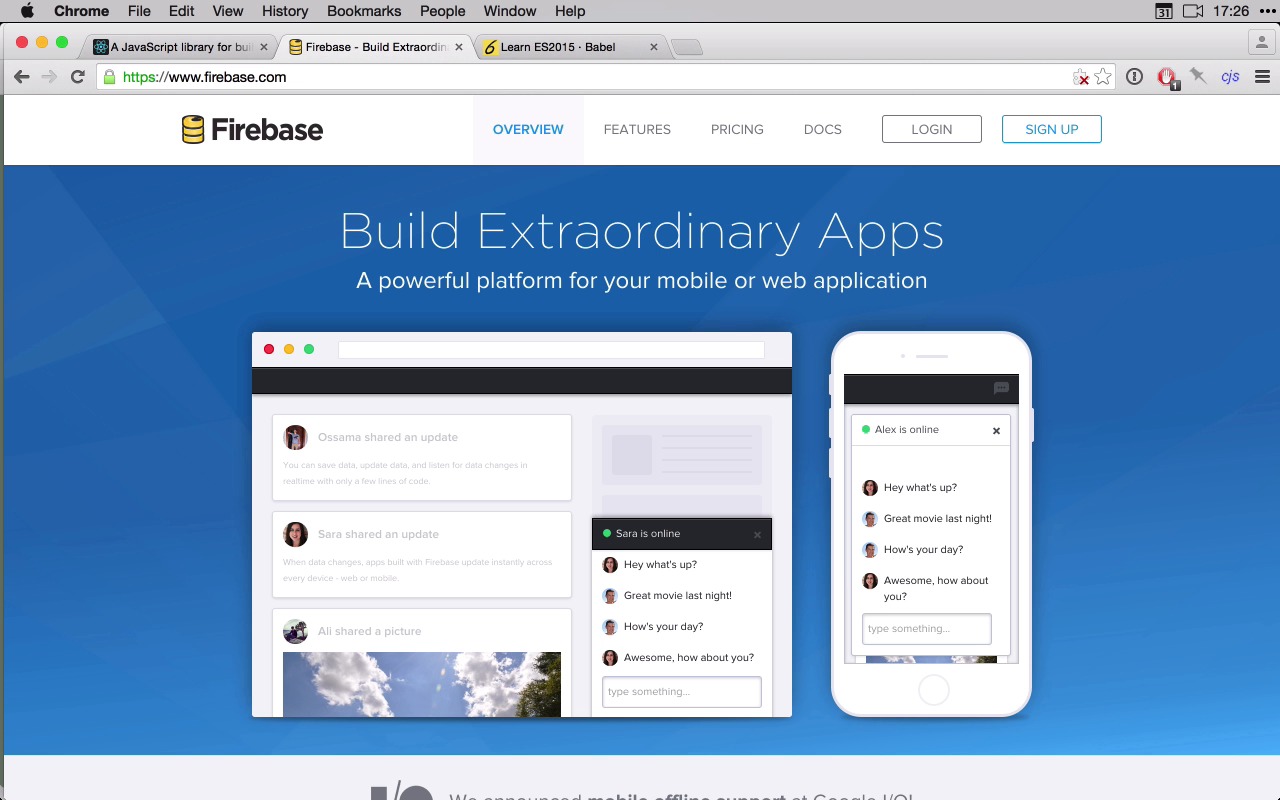Click the Firebase logo in the header

coord(252,129)
